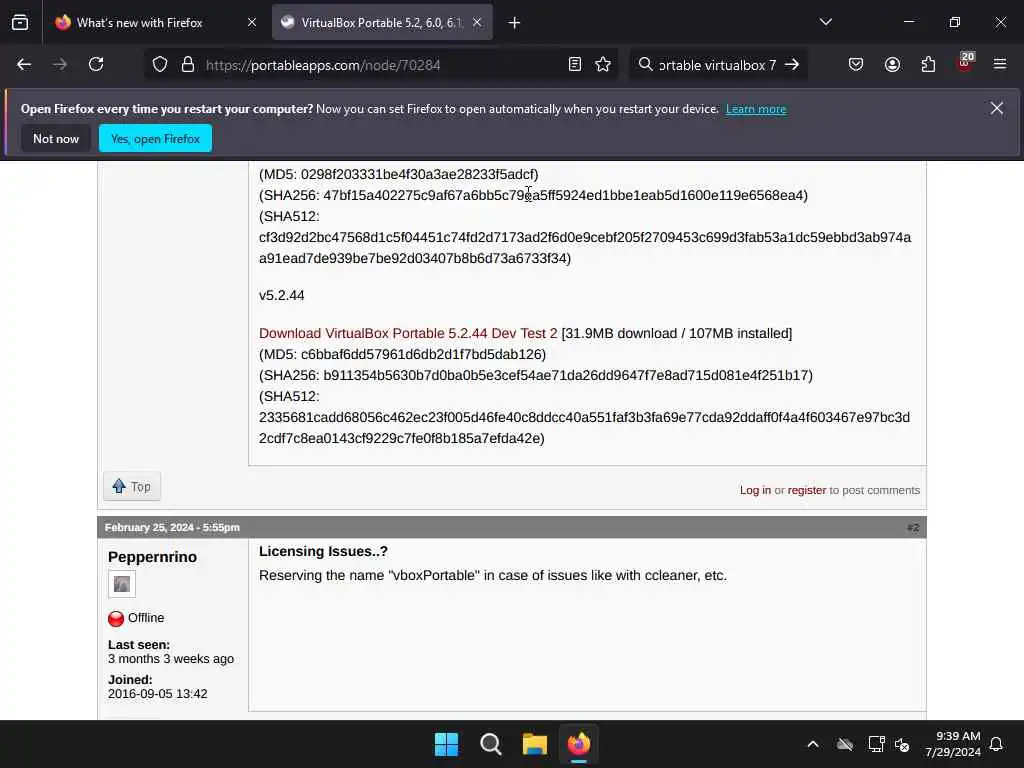Viewport: 1024px width, 768px height.
Task: Click Peppernrino username
Action: pyautogui.click(x=152, y=556)
